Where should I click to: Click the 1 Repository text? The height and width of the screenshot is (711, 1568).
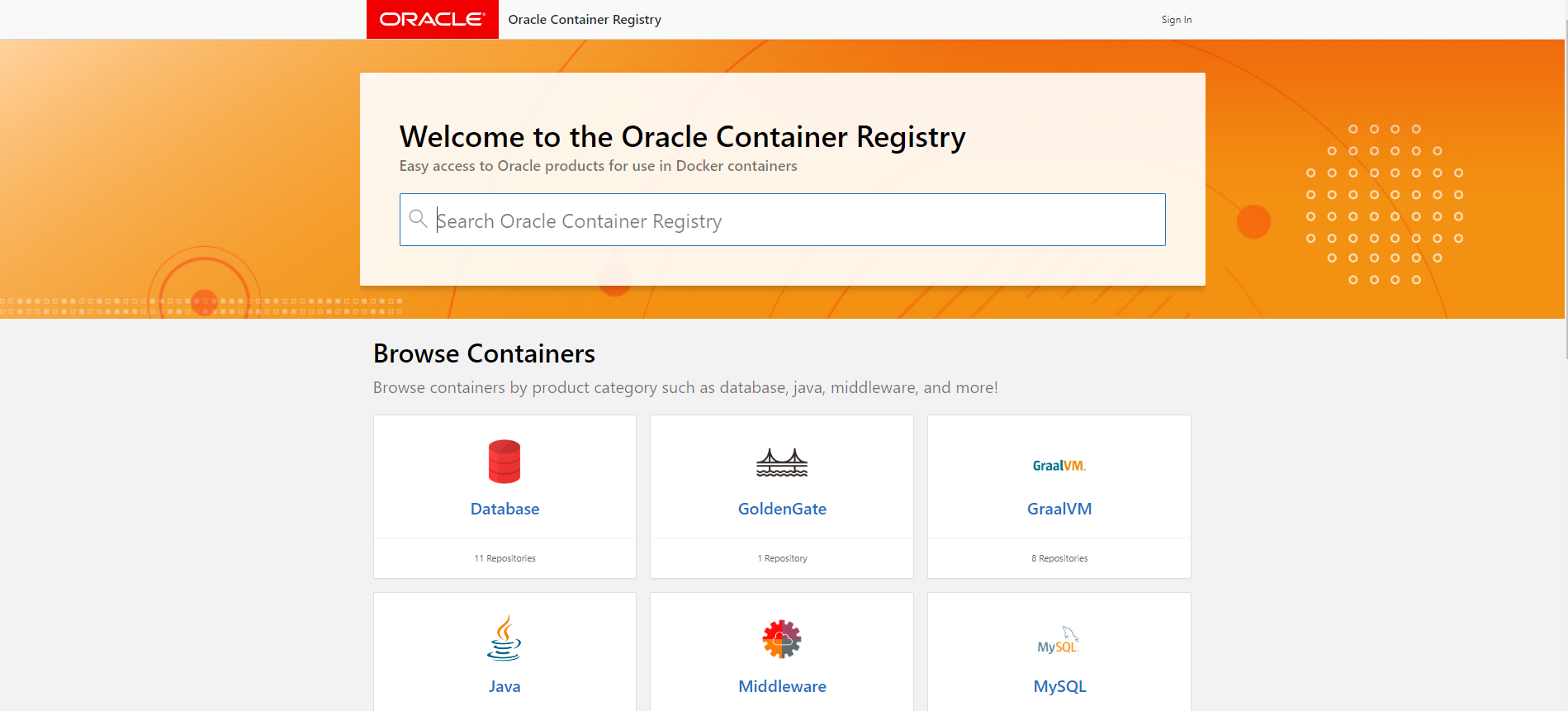tap(782, 558)
